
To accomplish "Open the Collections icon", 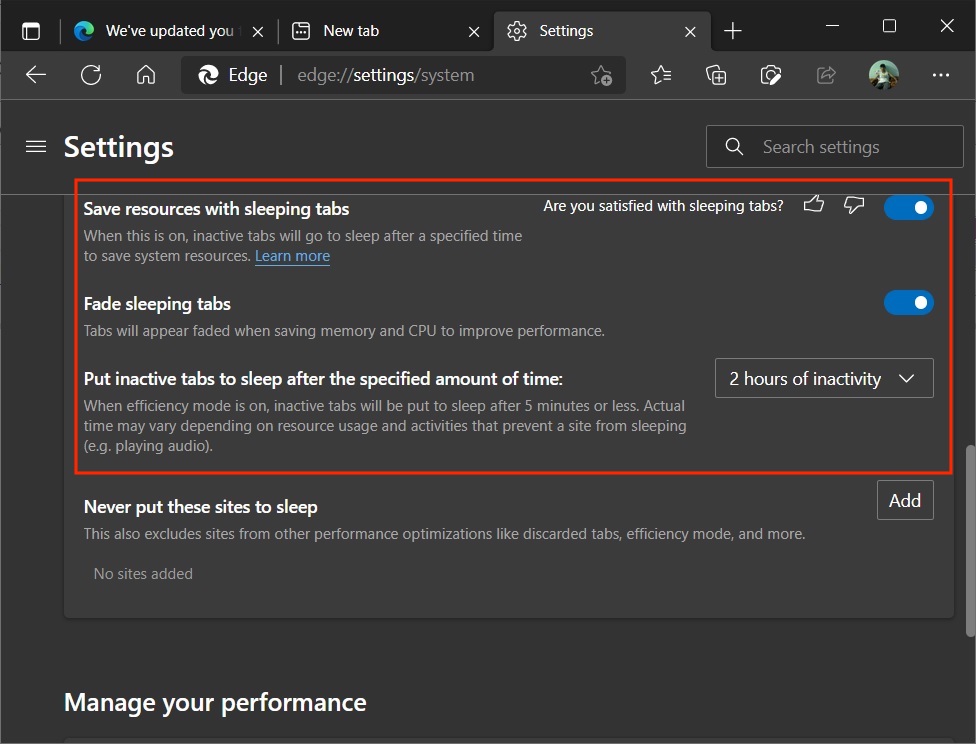I will pos(716,75).
